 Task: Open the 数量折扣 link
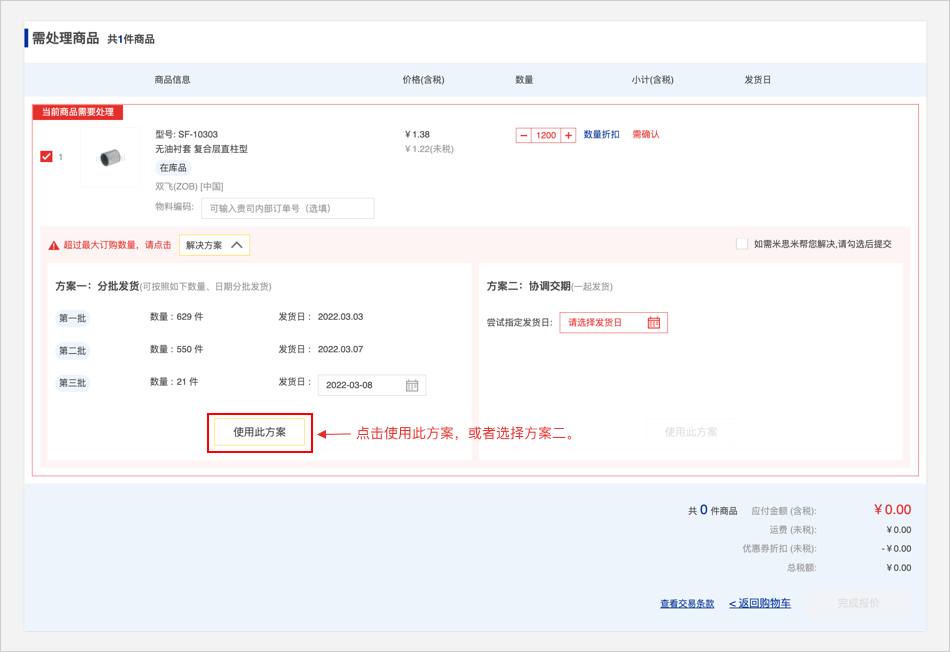[x=601, y=135]
